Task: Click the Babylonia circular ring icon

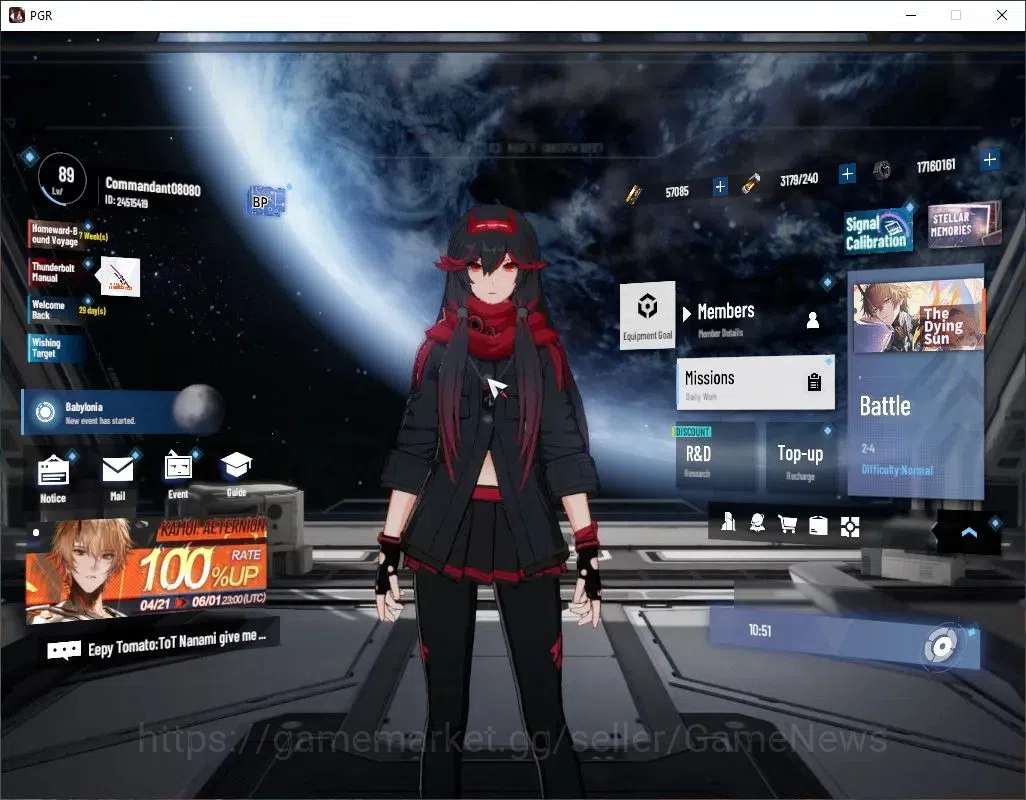Action: (45, 412)
